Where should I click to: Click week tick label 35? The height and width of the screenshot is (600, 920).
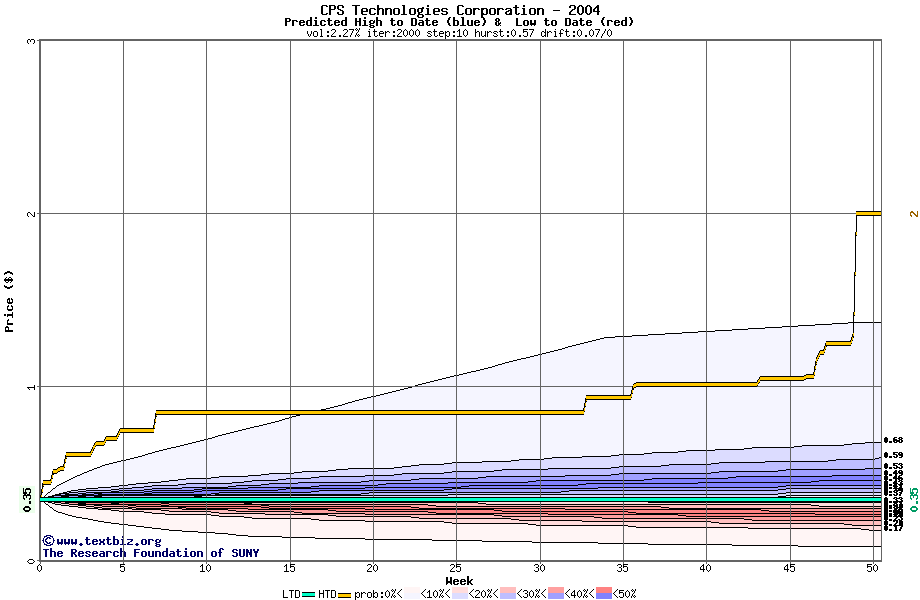coord(622,568)
